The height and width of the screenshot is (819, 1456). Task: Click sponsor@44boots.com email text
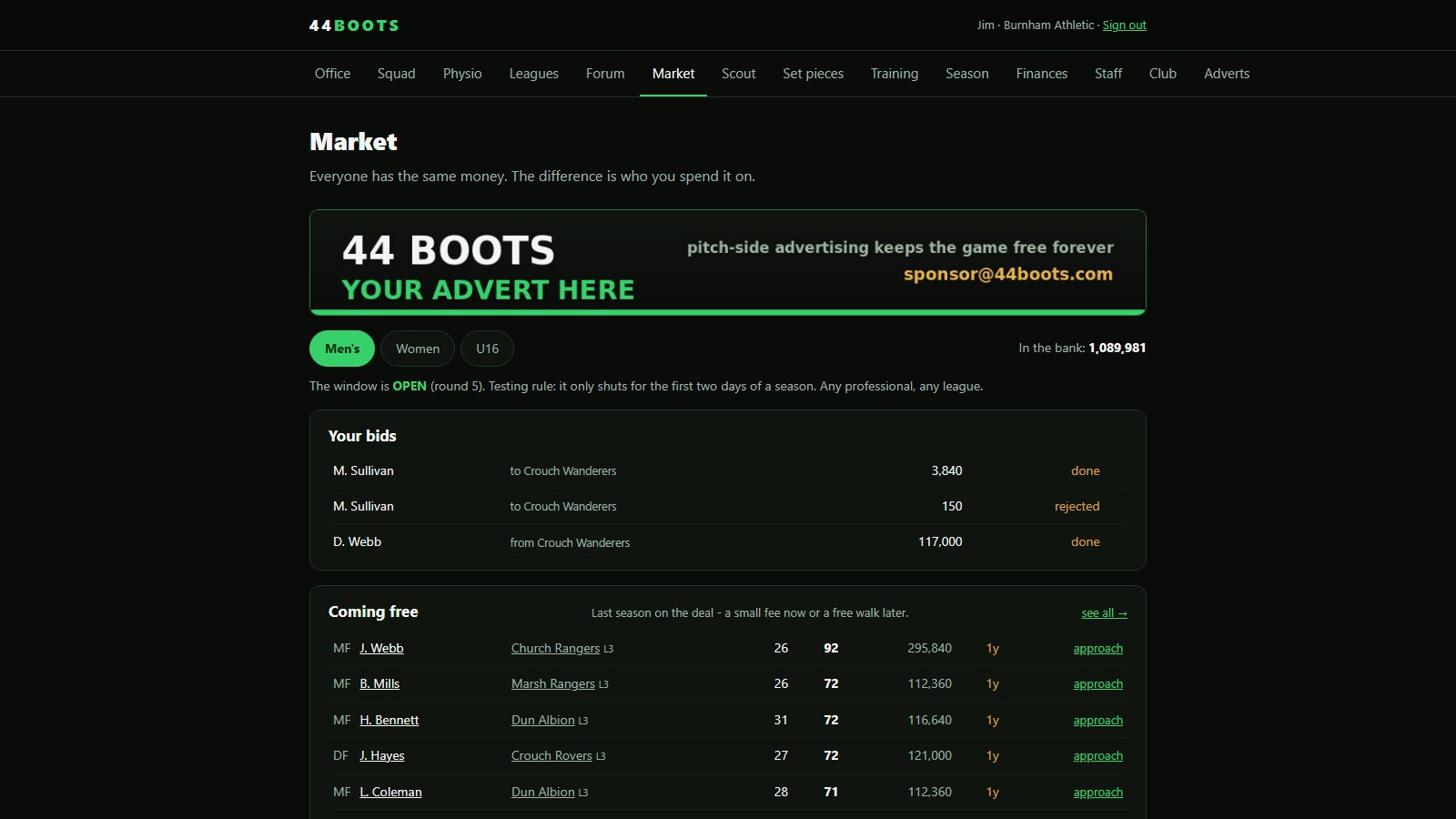[x=1007, y=274]
